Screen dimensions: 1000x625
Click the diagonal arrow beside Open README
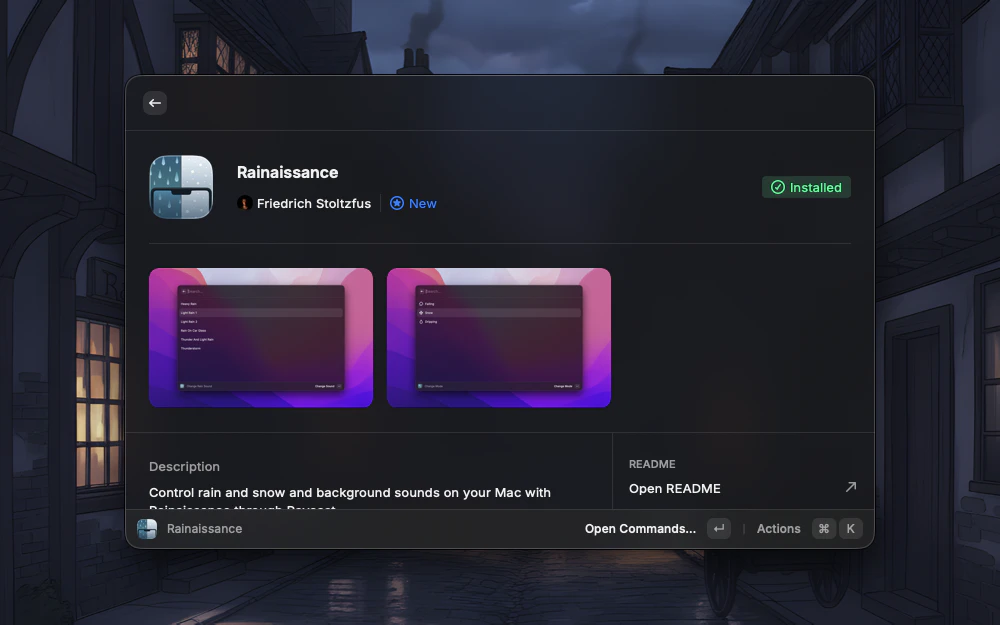[851, 487]
